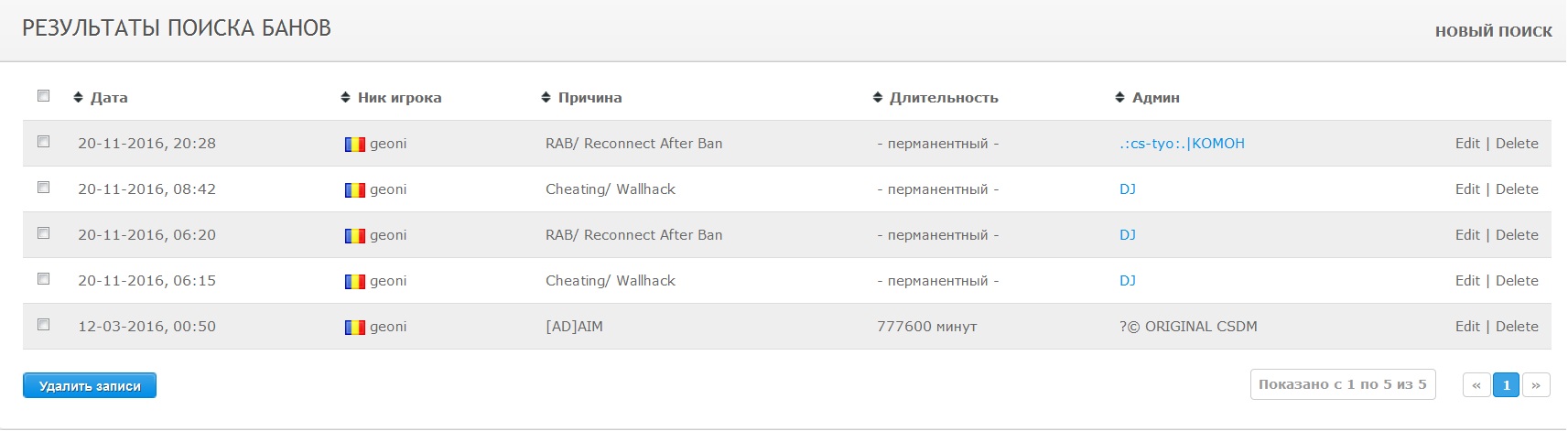This screenshot has width=1568, height=431.
Task: Tick the checkbox for the 06:20 ban row
Action: click(x=43, y=232)
